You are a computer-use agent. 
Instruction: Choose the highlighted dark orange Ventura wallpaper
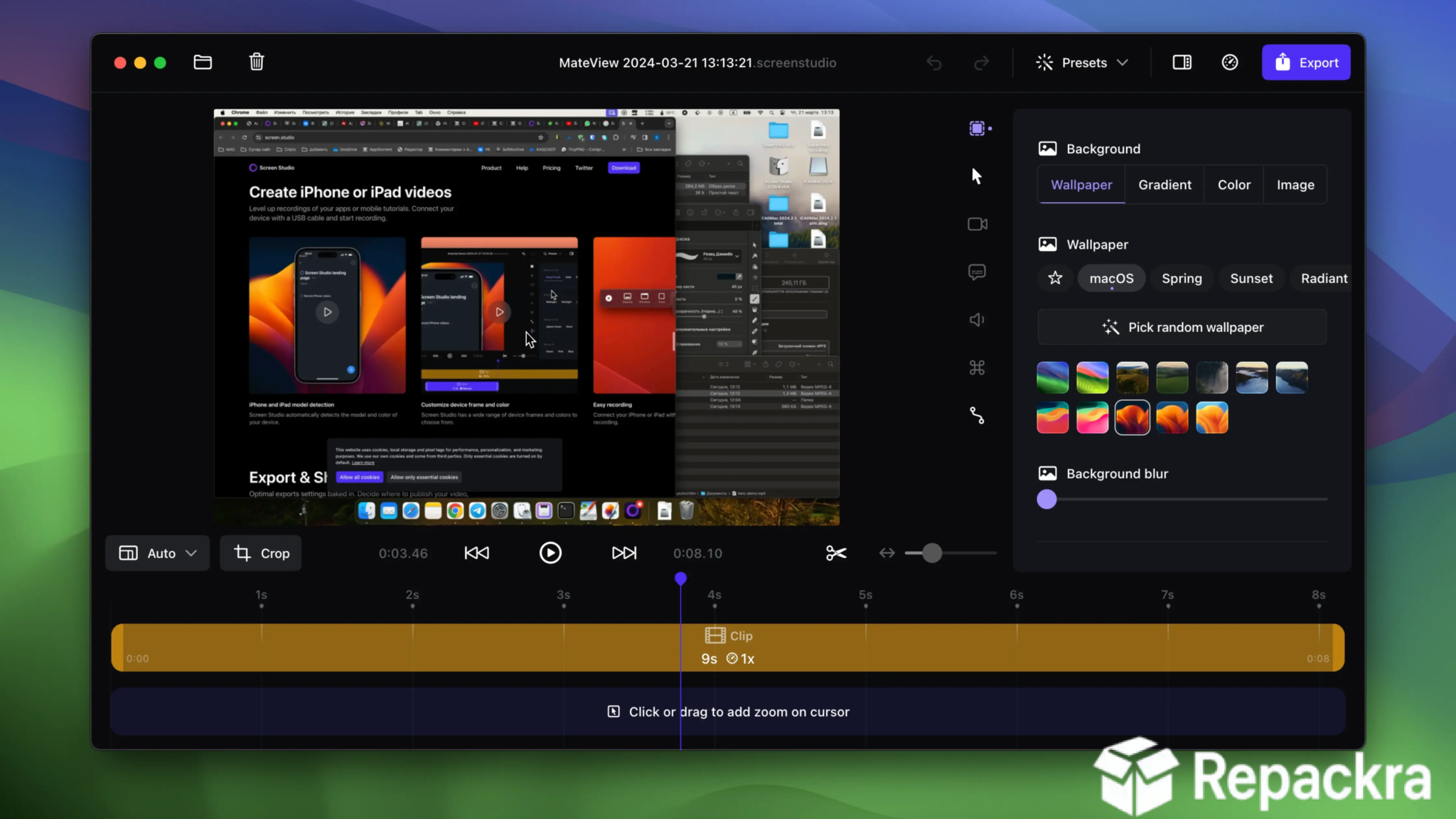click(1132, 417)
